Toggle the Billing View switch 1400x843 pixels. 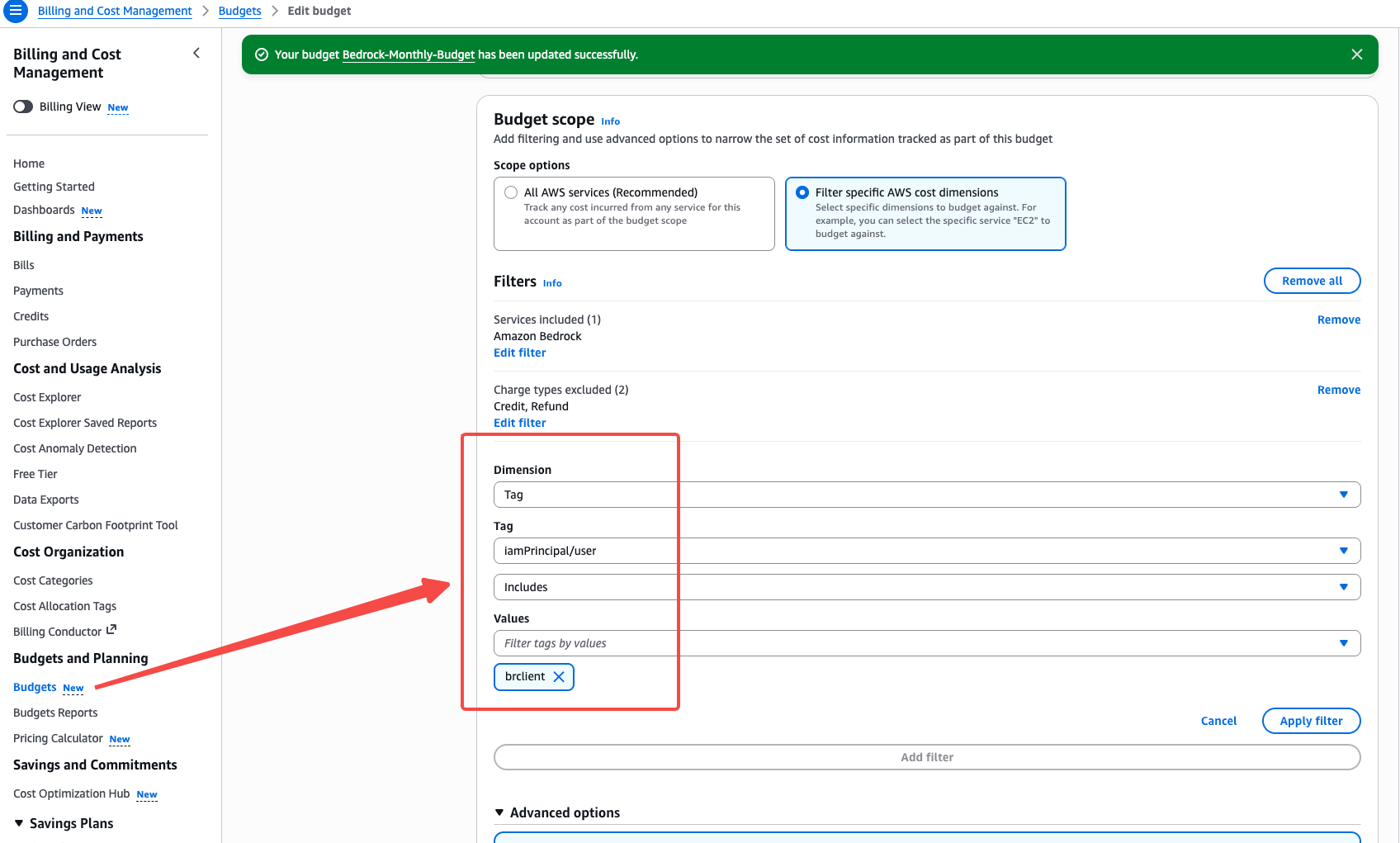(x=23, y=107)
